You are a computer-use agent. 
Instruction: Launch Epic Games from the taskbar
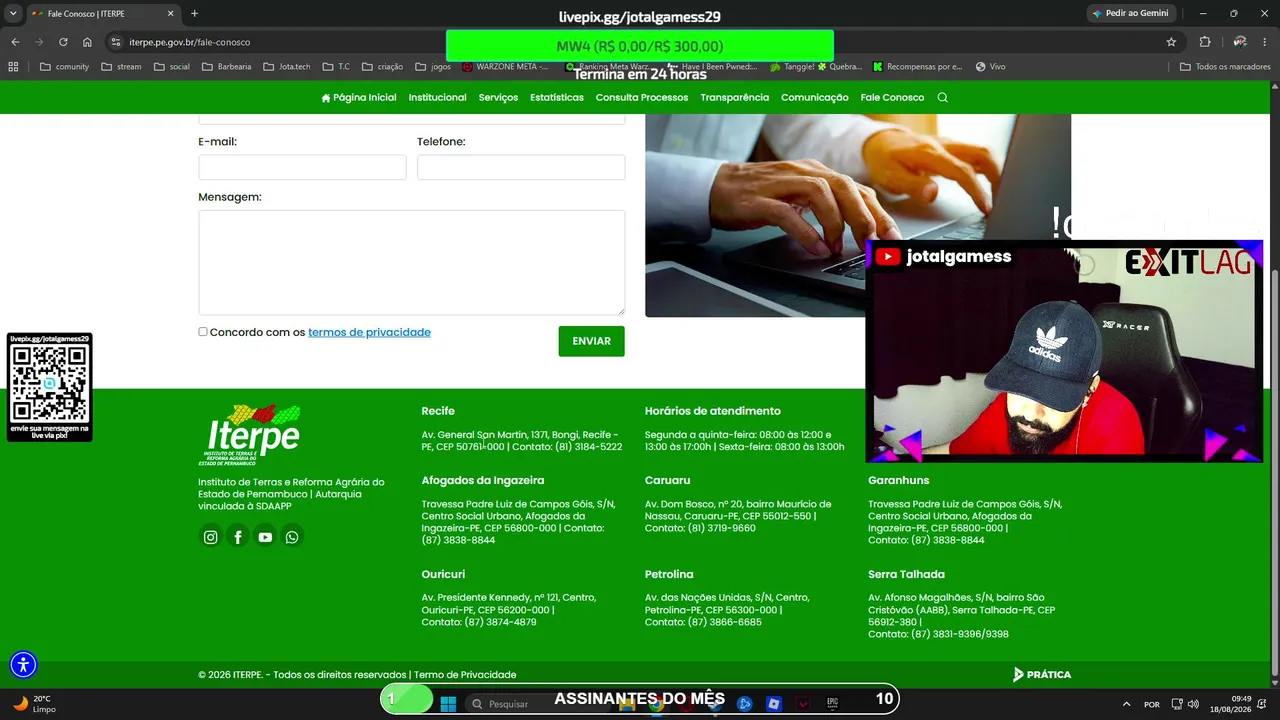832,703
